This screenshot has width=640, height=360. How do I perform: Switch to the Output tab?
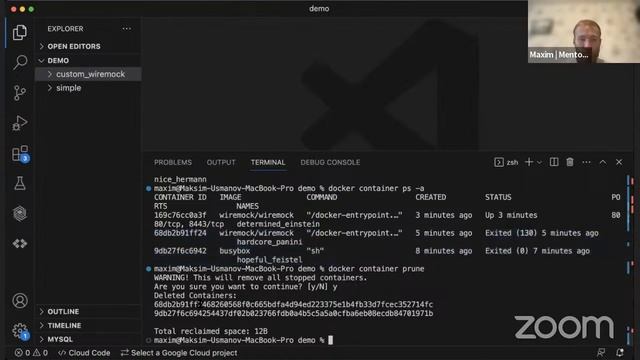tap(221, 162)
